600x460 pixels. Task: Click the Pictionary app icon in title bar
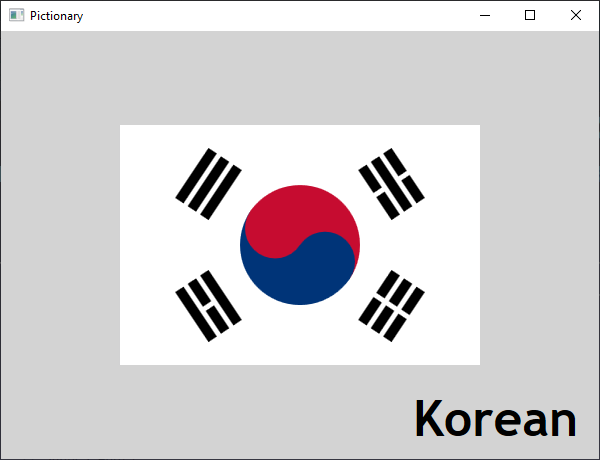[16, 15]
